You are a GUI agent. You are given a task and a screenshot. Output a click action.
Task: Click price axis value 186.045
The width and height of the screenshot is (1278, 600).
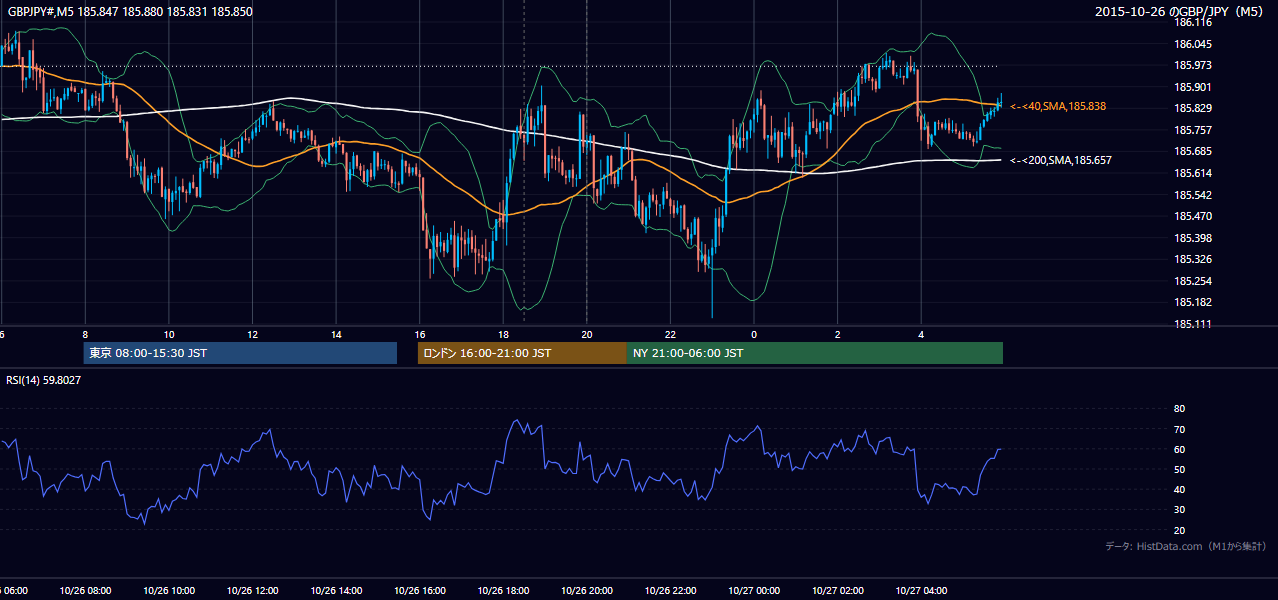1193,44
